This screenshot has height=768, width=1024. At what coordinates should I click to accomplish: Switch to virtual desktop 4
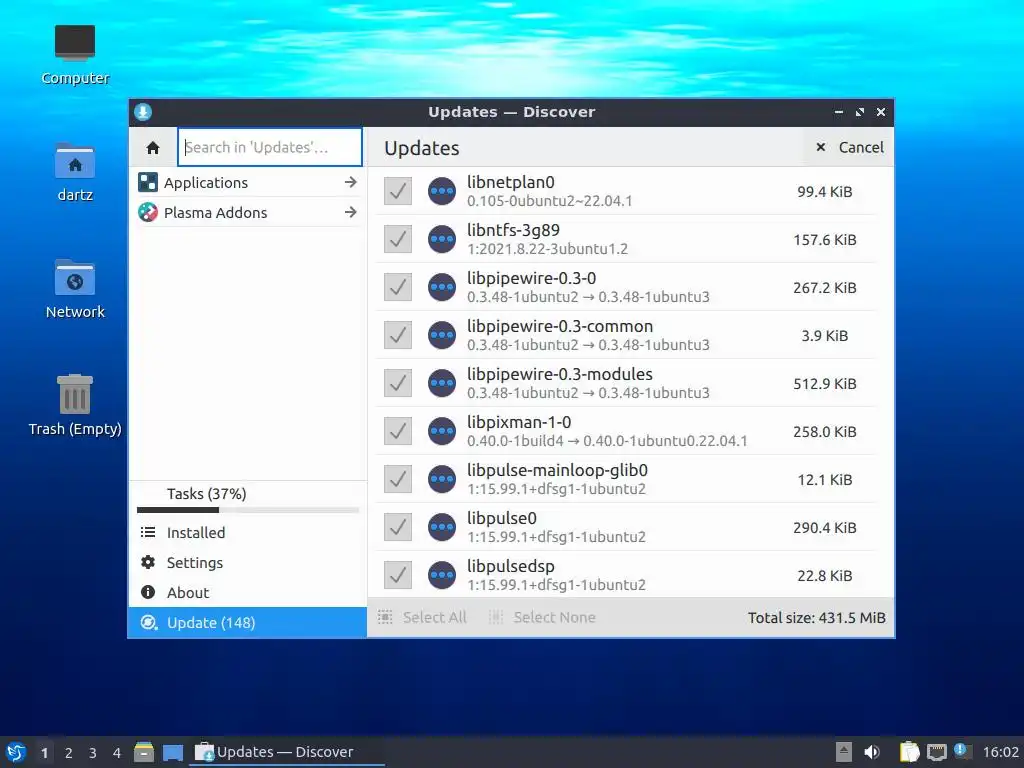(117, 753)
